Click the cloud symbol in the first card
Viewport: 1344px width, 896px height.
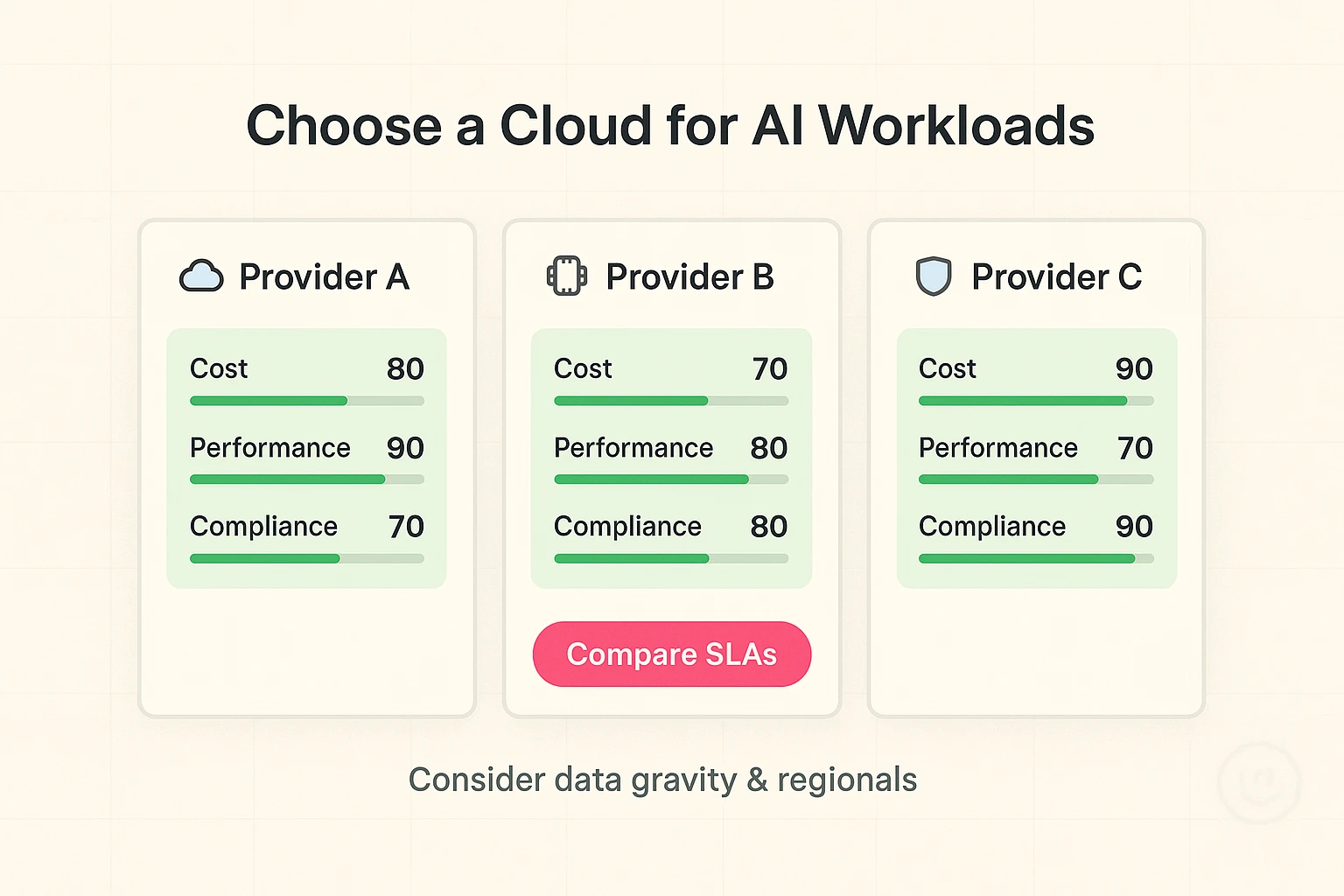pyautogui.click(x=201, y=277)
